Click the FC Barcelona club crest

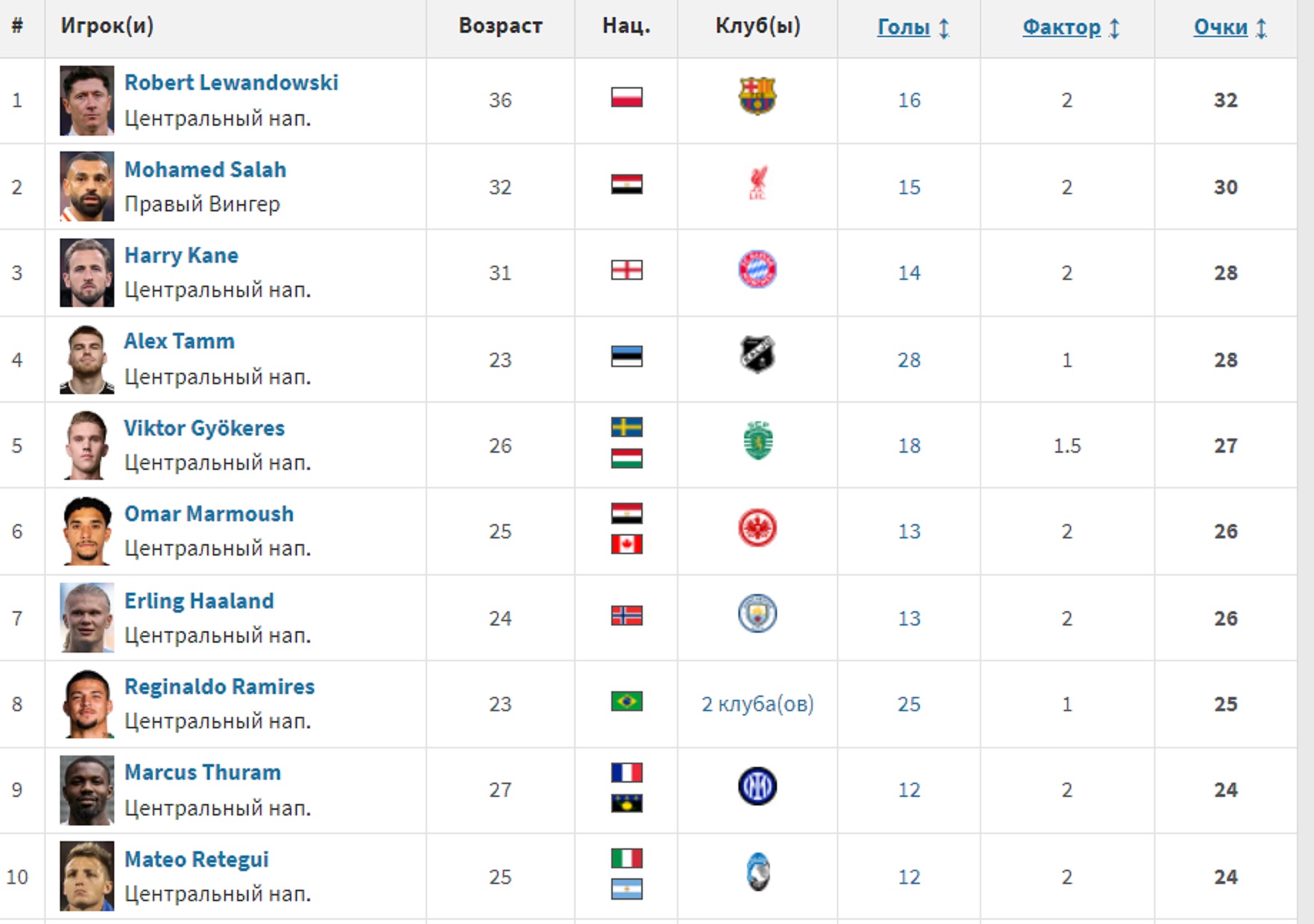[757, 96]
